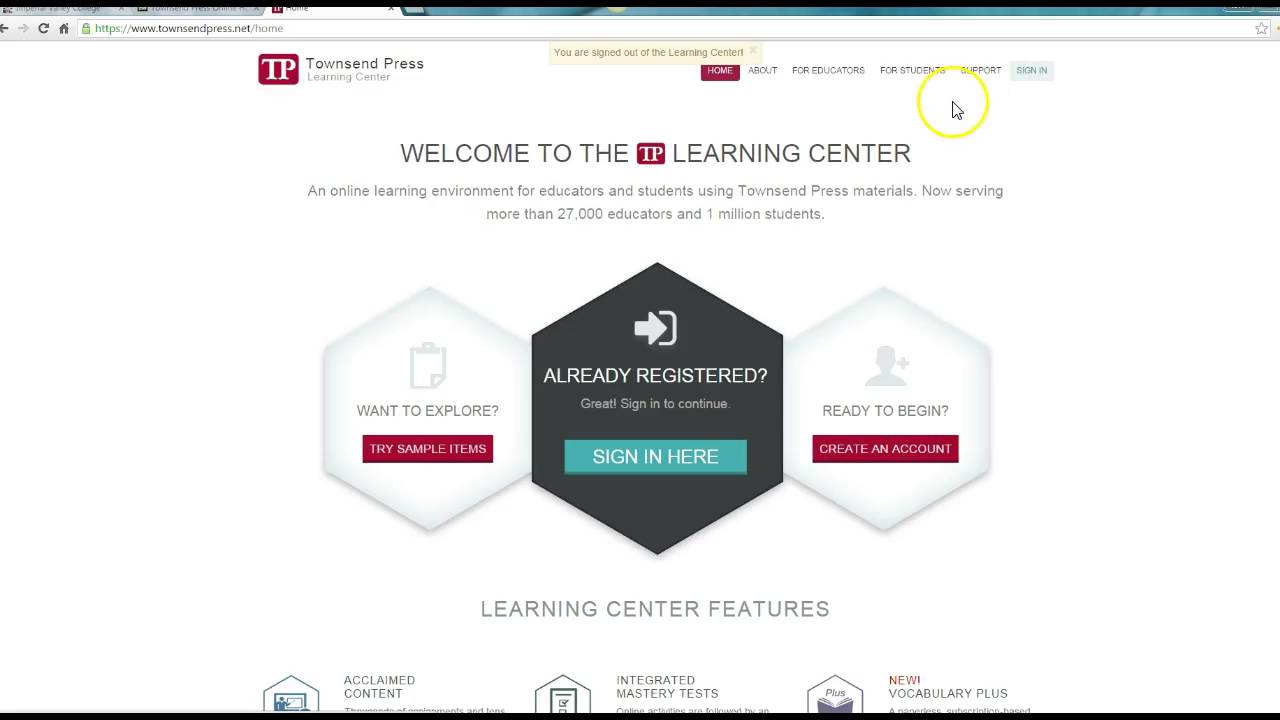Click the Vocabulary Plus heading

point(948,694)
